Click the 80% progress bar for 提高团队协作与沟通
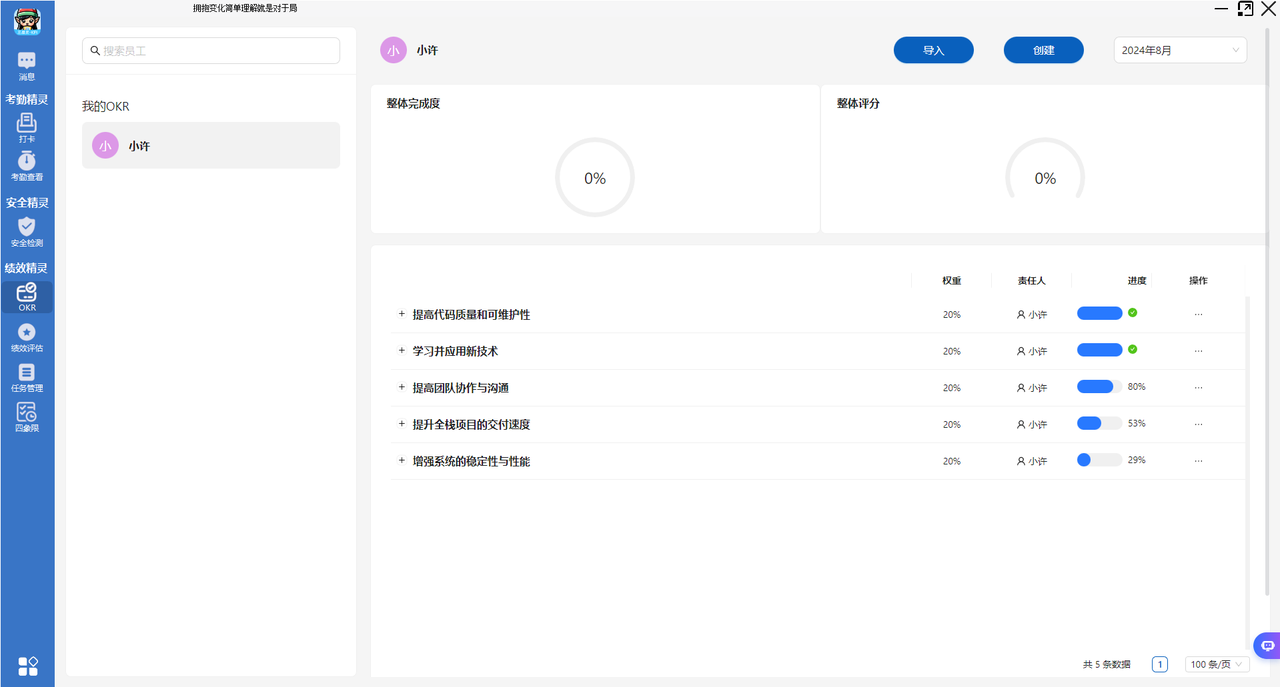Image resolution: width=1280 pixels, height=687 pixels. click(1099, 387)
